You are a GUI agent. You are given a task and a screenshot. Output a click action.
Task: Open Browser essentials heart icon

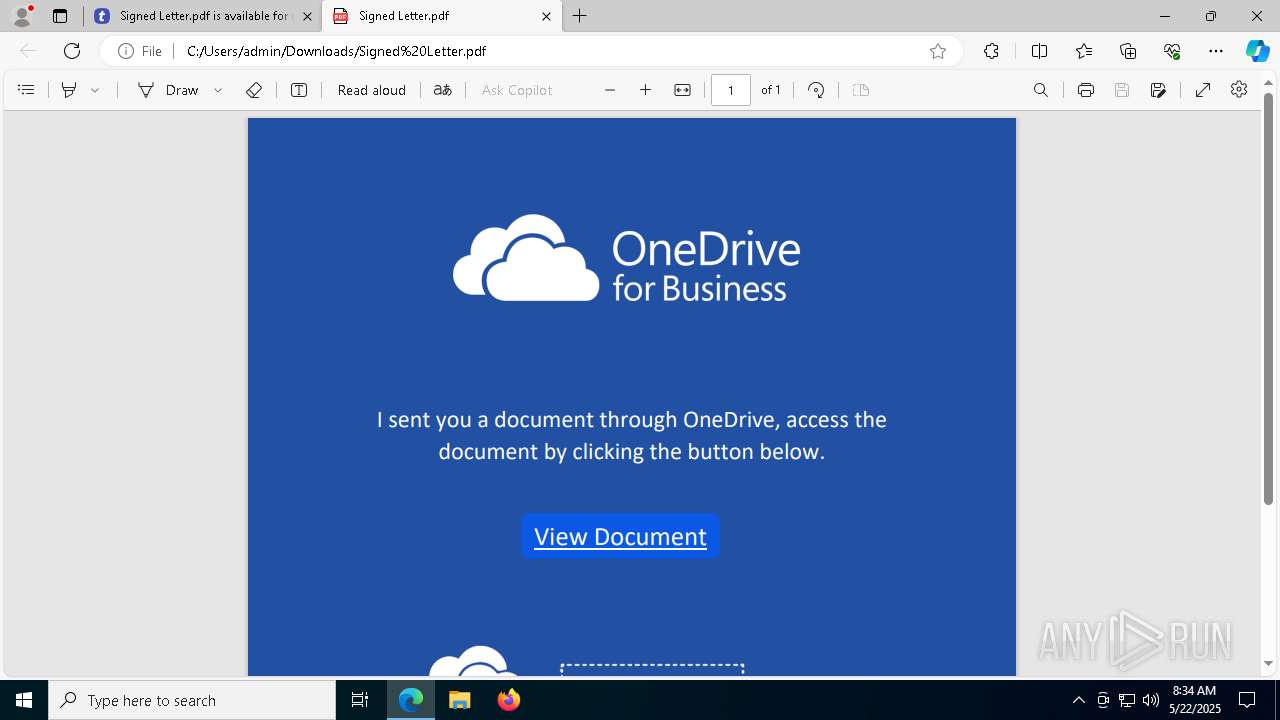coord(1172,51)
